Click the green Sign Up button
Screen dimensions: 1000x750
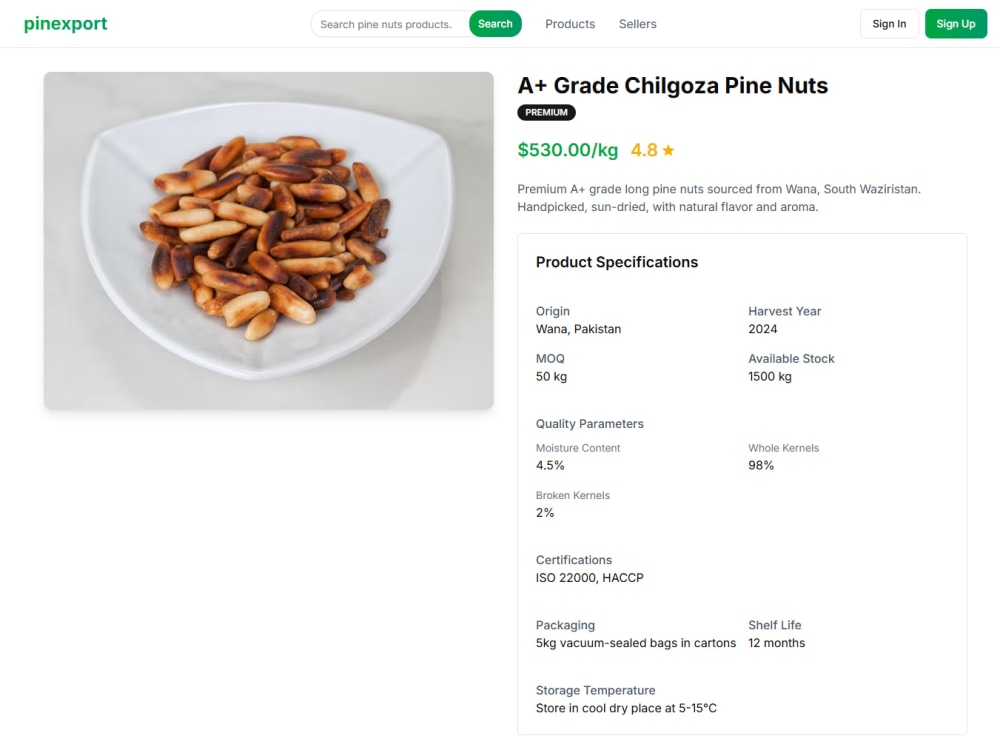point(955,24)
